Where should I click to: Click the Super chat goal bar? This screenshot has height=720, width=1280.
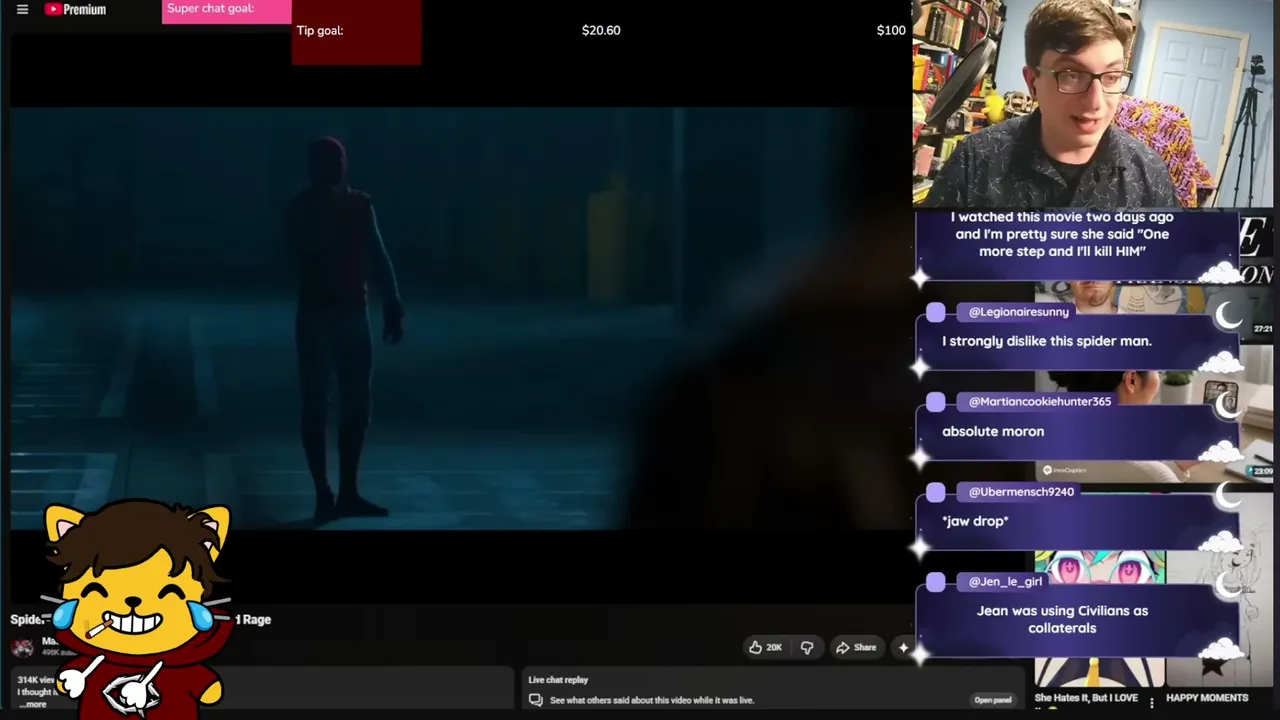[227, 11]
